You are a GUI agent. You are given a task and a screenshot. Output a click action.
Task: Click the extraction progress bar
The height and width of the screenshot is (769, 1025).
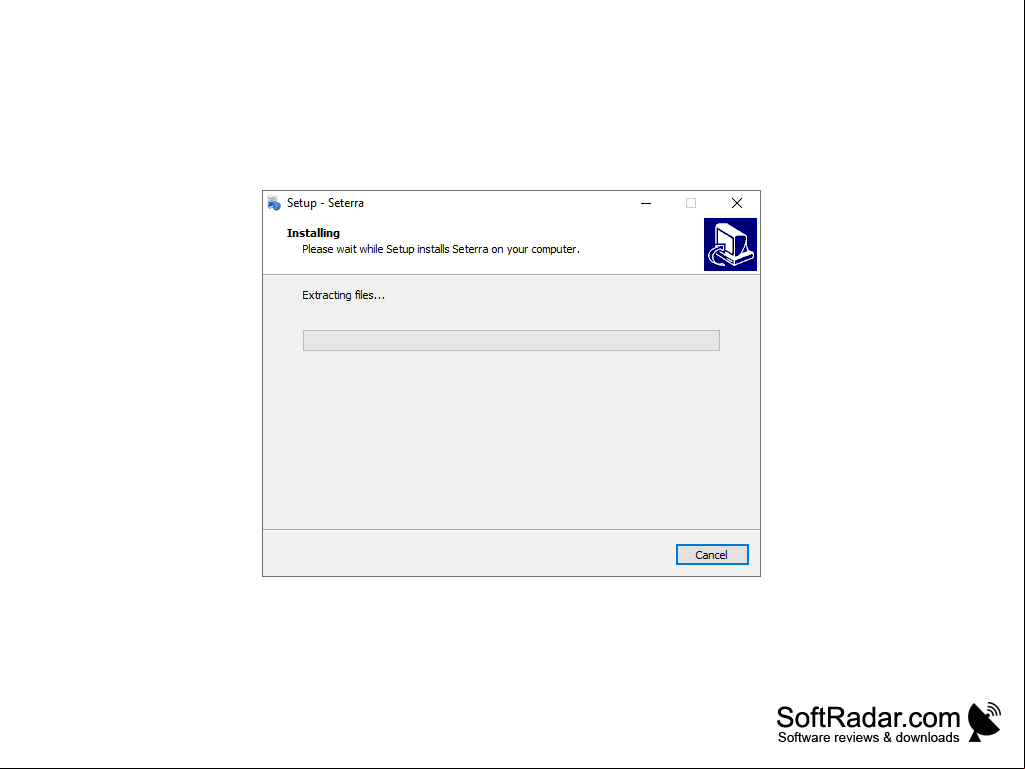point(511,340)
